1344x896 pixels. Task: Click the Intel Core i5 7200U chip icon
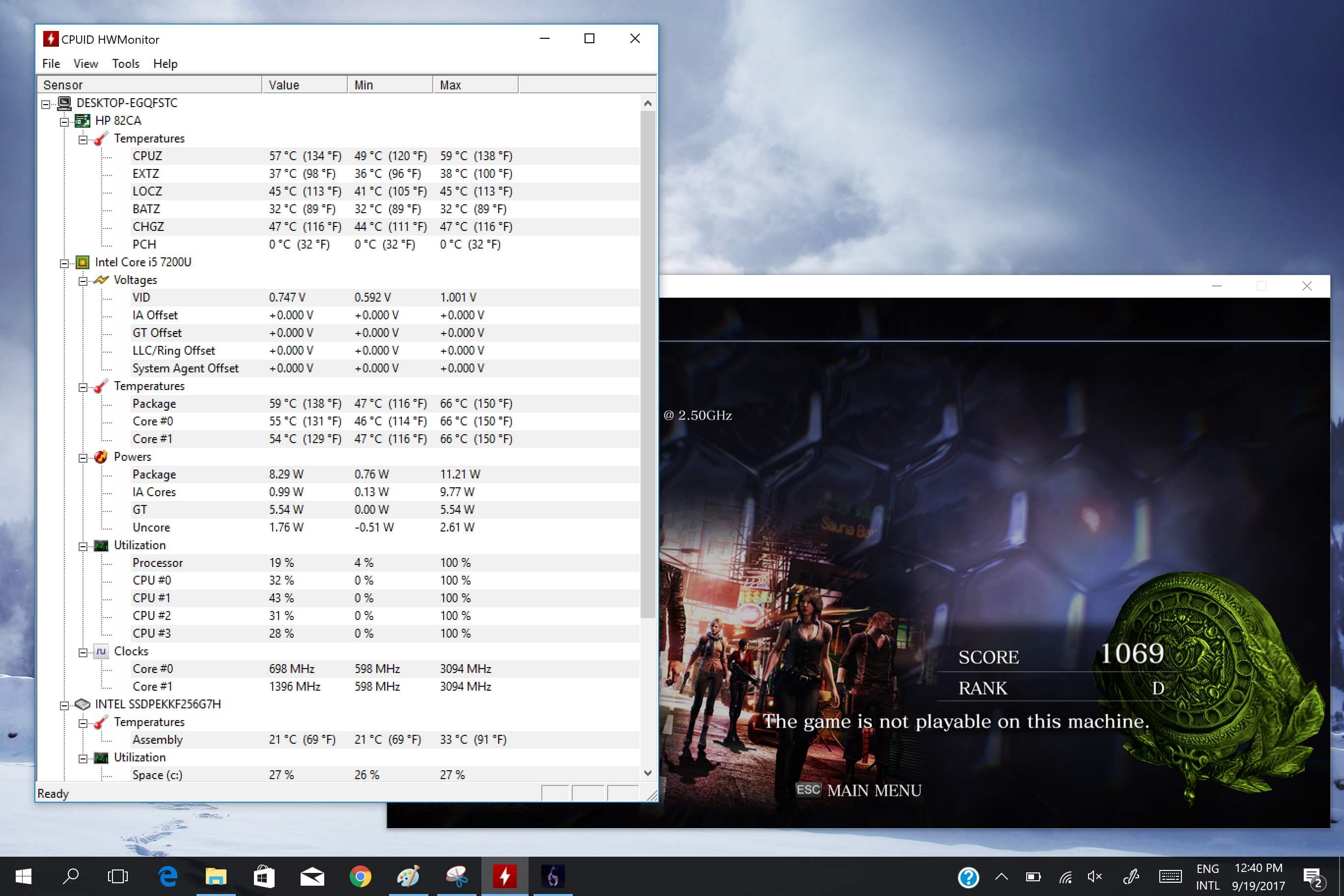(83, 262)
